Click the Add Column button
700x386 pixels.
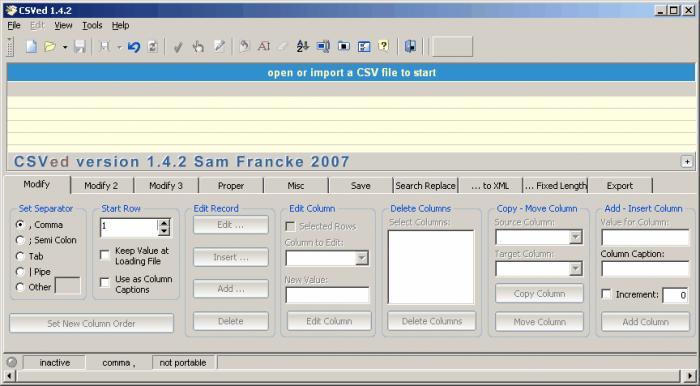645,321
